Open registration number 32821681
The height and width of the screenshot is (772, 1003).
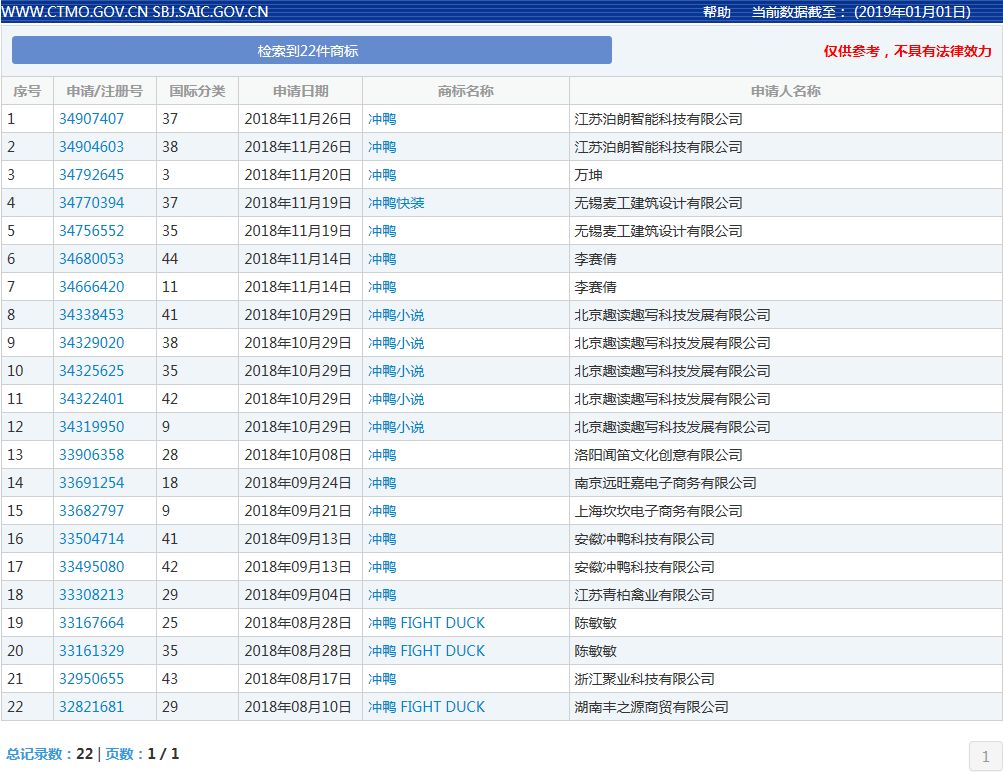pyautogui.click(x=91, y=707)
